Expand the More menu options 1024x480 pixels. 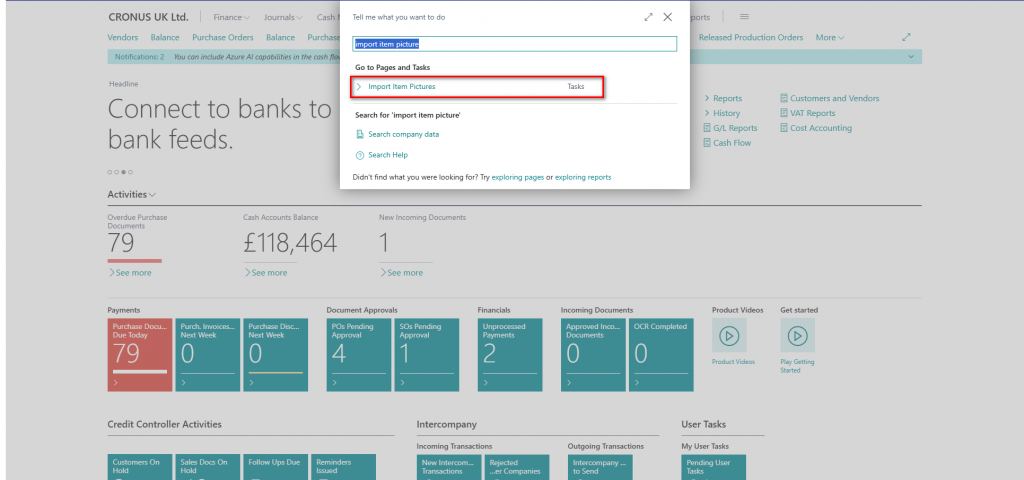coord(829,38)
